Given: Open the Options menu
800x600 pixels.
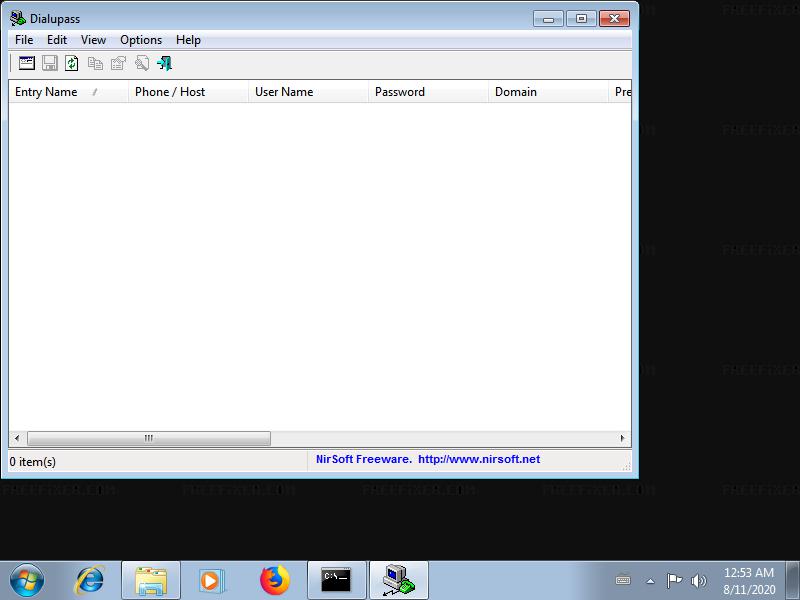Looking at the screenshot, I should [x=141, y=40].
